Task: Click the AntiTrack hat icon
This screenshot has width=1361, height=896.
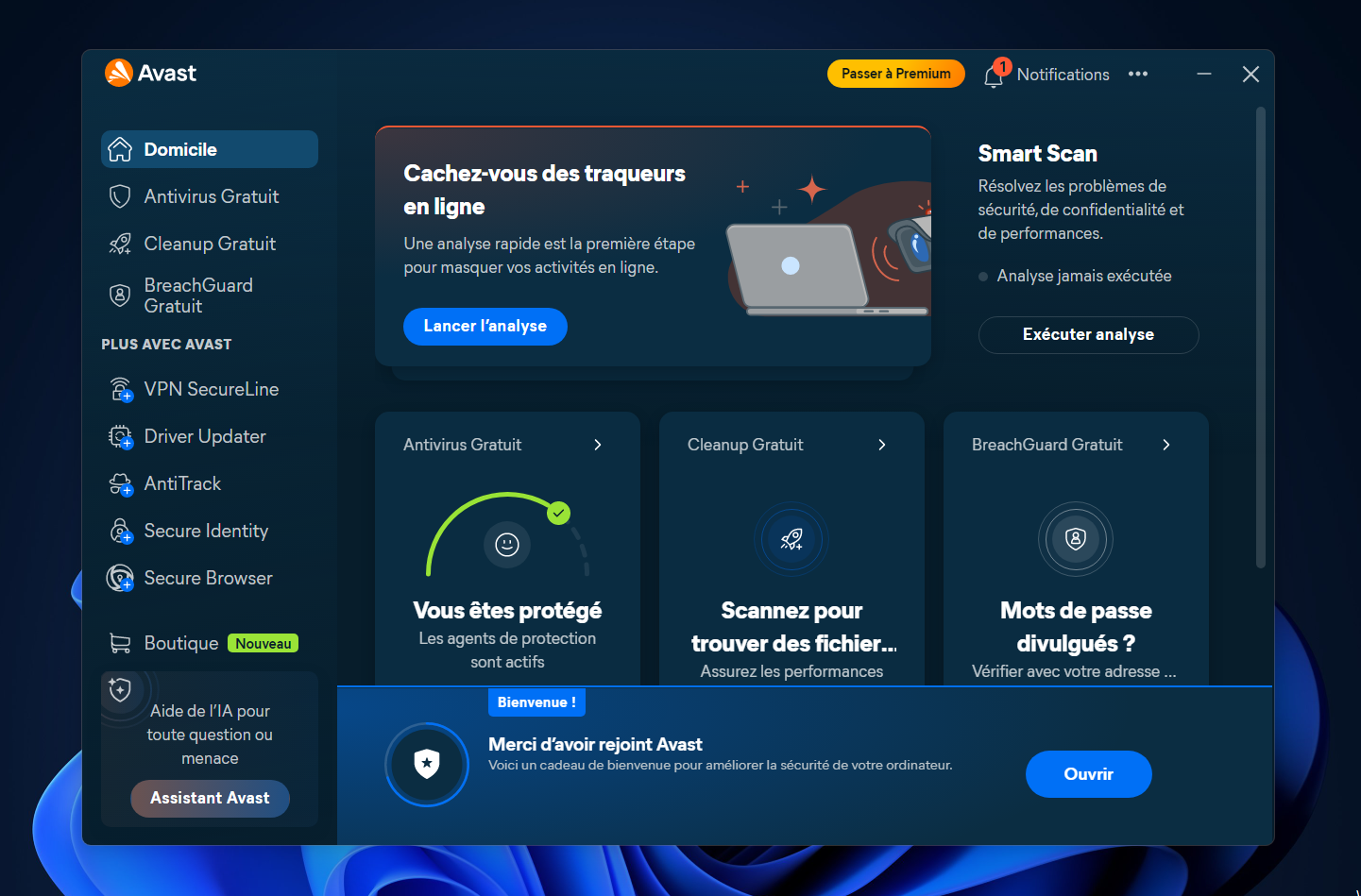Action: (121, 483)
